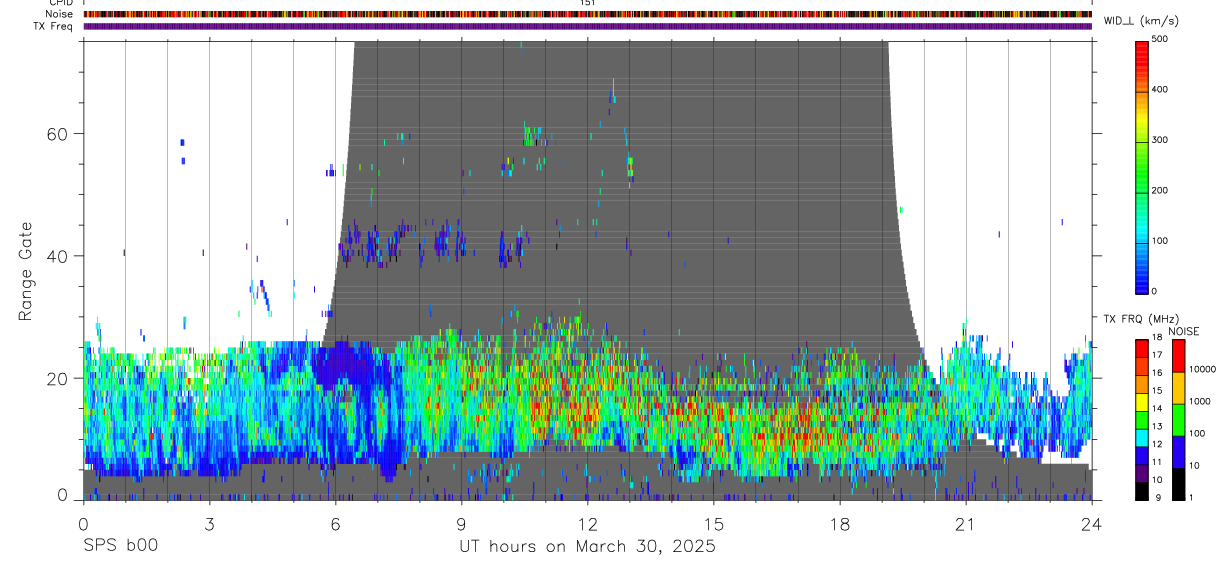The width and height of the screenshot is (1228, 567).
Task: Click the 24 UT hour tick label
Action: tap(1091, 523)
